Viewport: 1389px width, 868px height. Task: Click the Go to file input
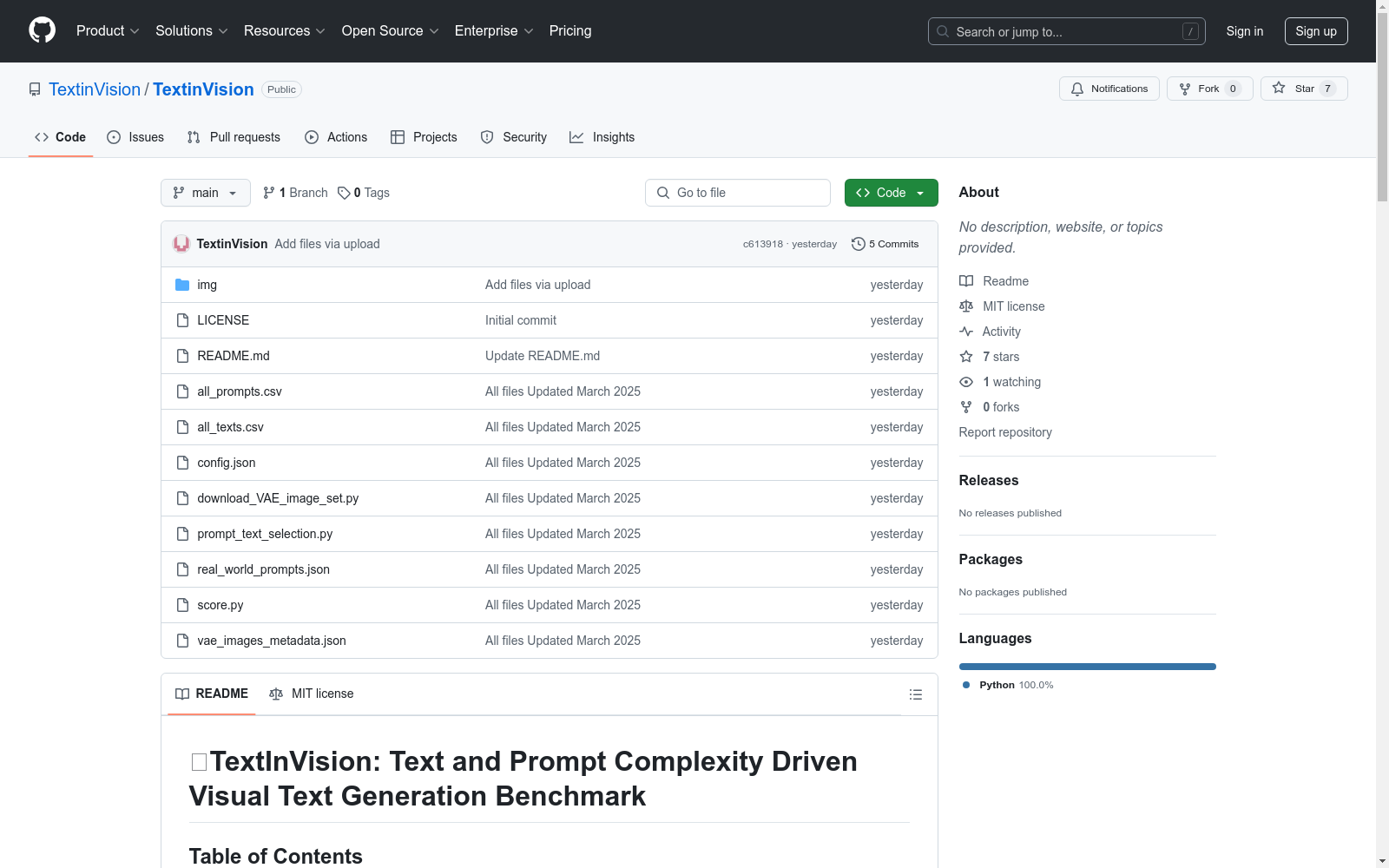coord(738,193)
